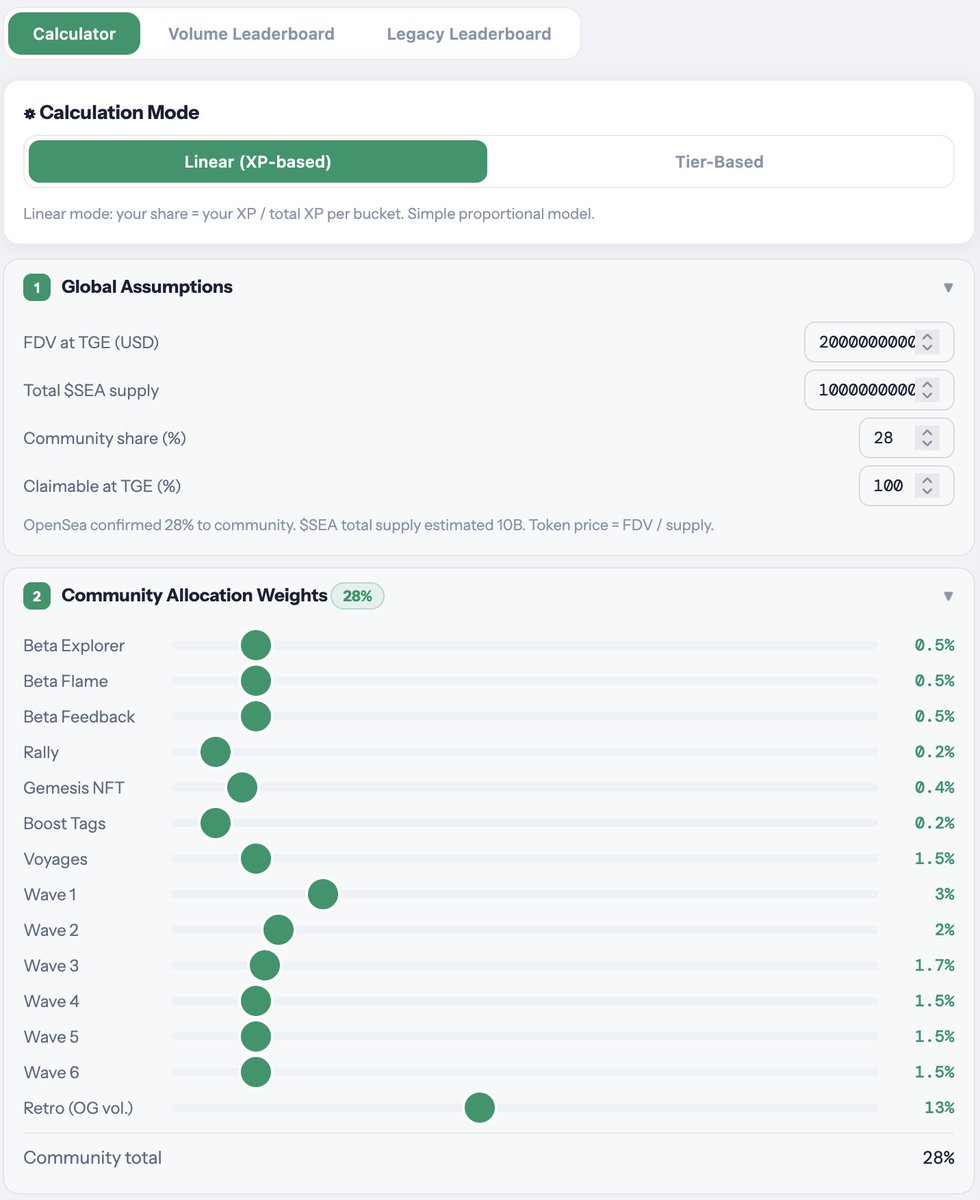Click the Community total label

93,1158
